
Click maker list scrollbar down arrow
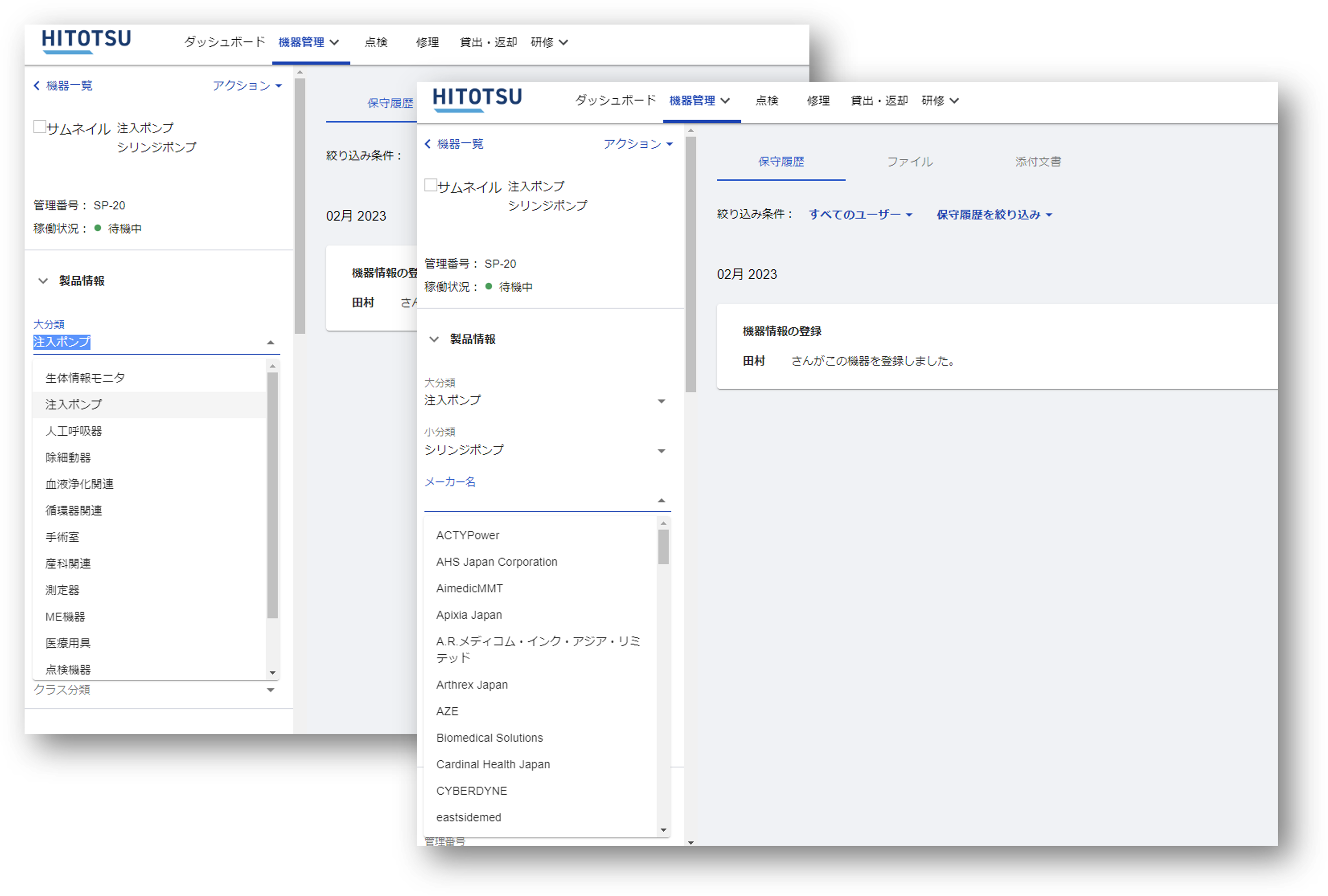tap(663, 830)
